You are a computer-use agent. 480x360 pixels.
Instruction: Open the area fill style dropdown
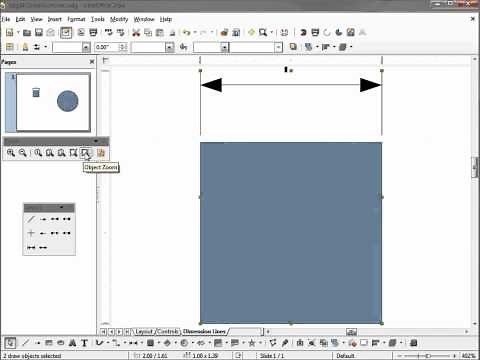click(x=225, y=47)
